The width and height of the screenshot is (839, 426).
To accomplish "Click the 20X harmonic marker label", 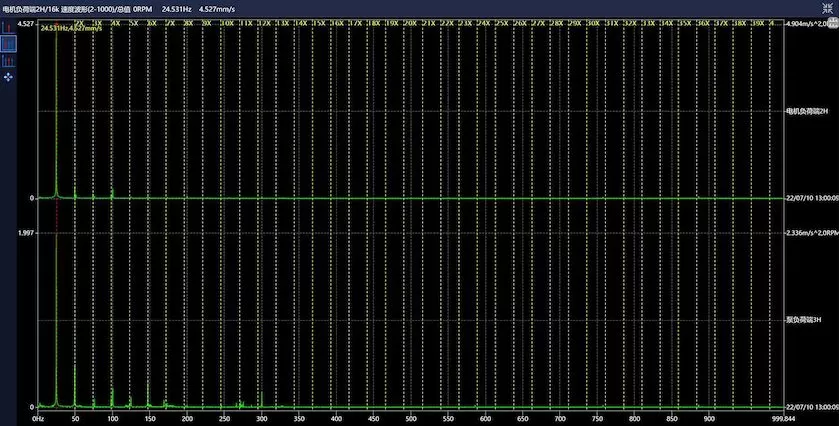I will [x=410, y=21].
